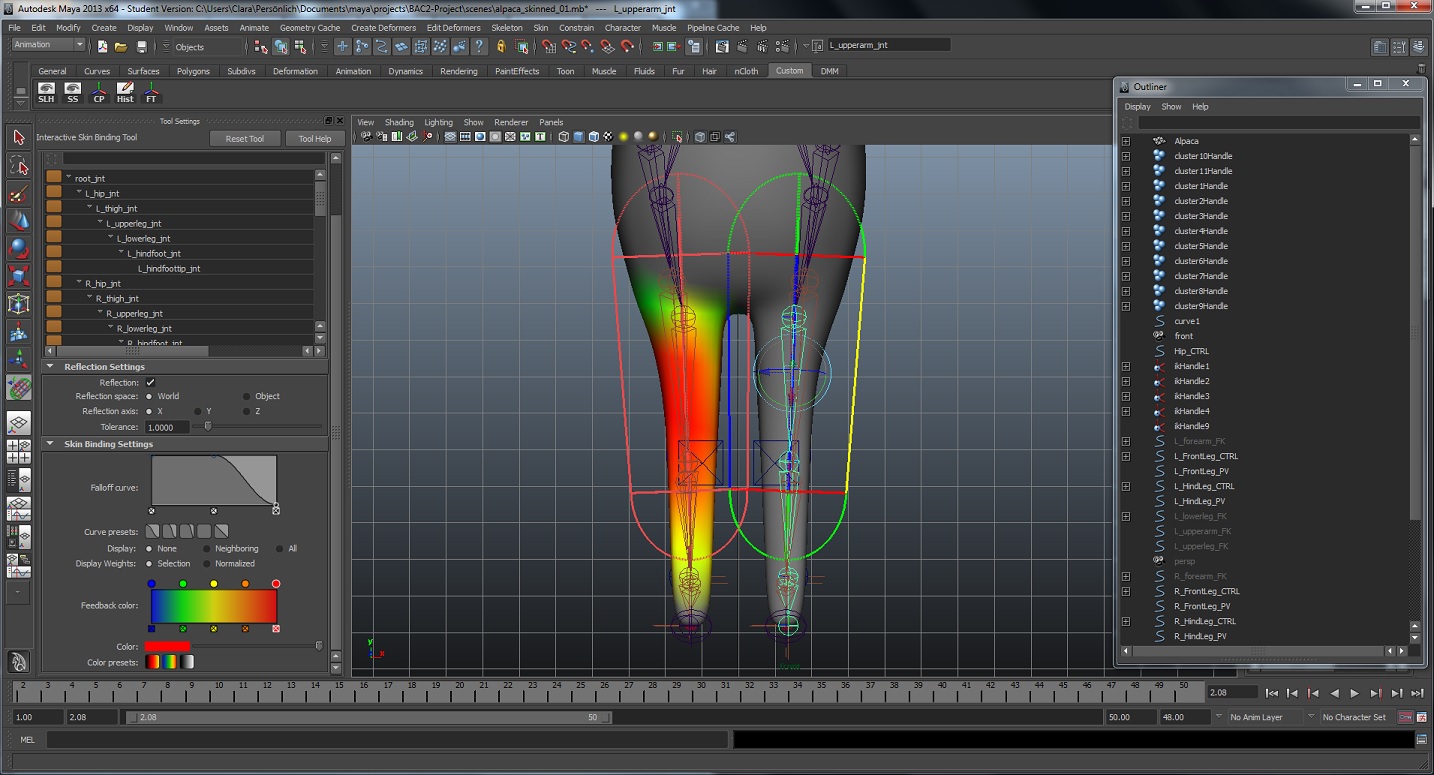Viewport: 1434px width, 775px height.
Task: Switch to the Polygons shelf tab
Action: click(x=193, y=71)
